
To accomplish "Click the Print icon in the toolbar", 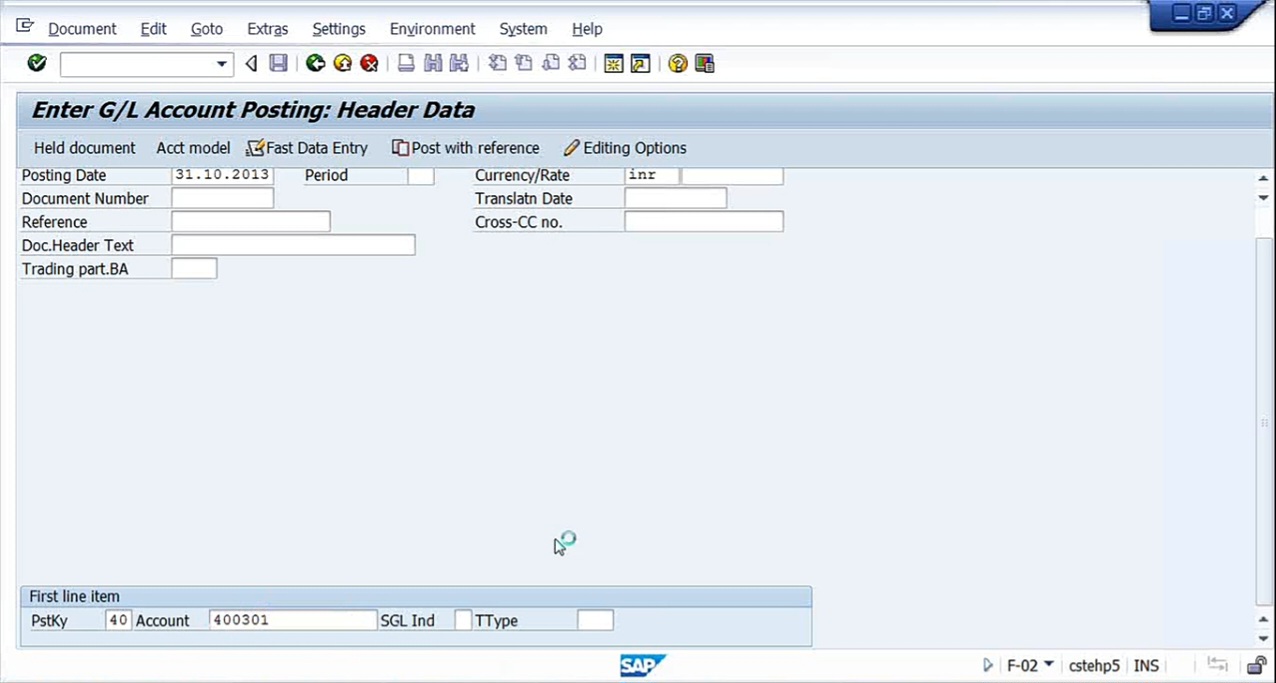I will pos(406,64).
